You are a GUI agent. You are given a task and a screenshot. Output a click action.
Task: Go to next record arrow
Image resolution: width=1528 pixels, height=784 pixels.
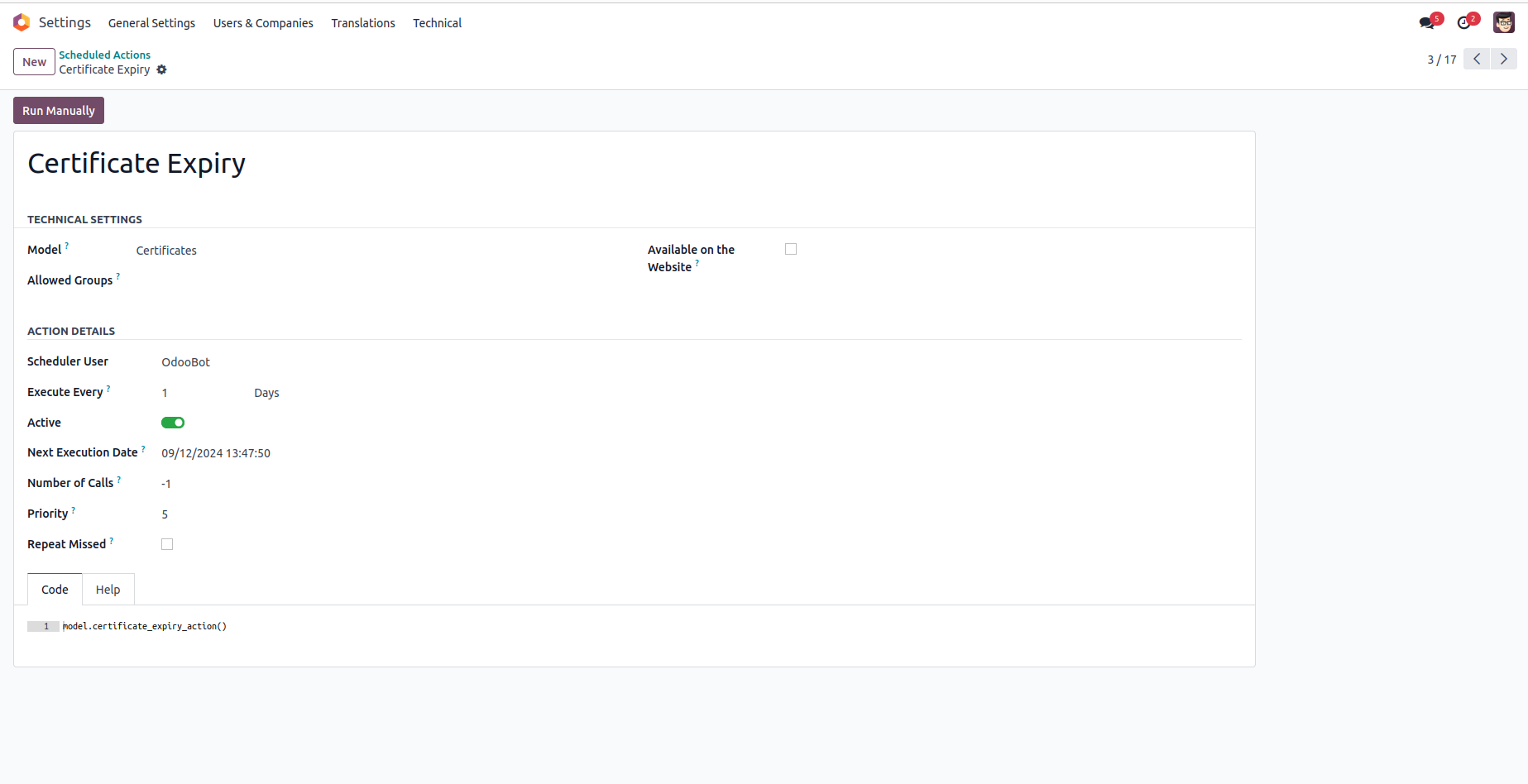[1504, 59]
